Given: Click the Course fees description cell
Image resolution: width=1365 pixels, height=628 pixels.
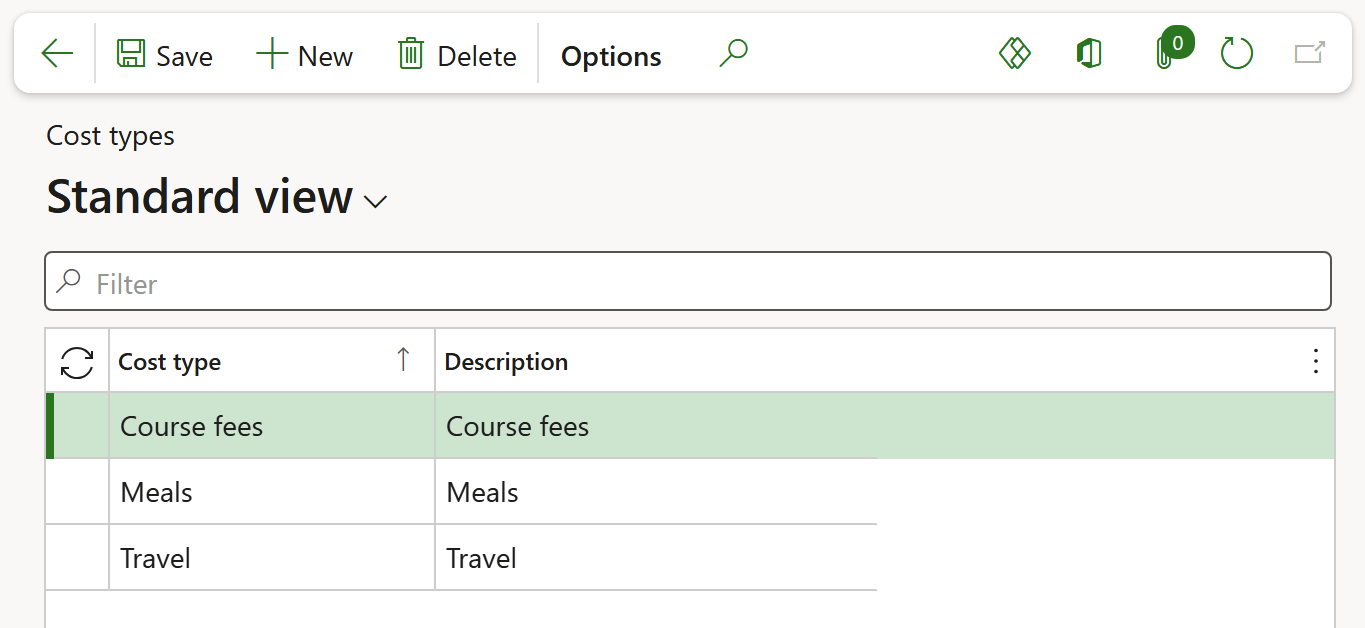Looking at the screenshot, I should pos(517,427).
